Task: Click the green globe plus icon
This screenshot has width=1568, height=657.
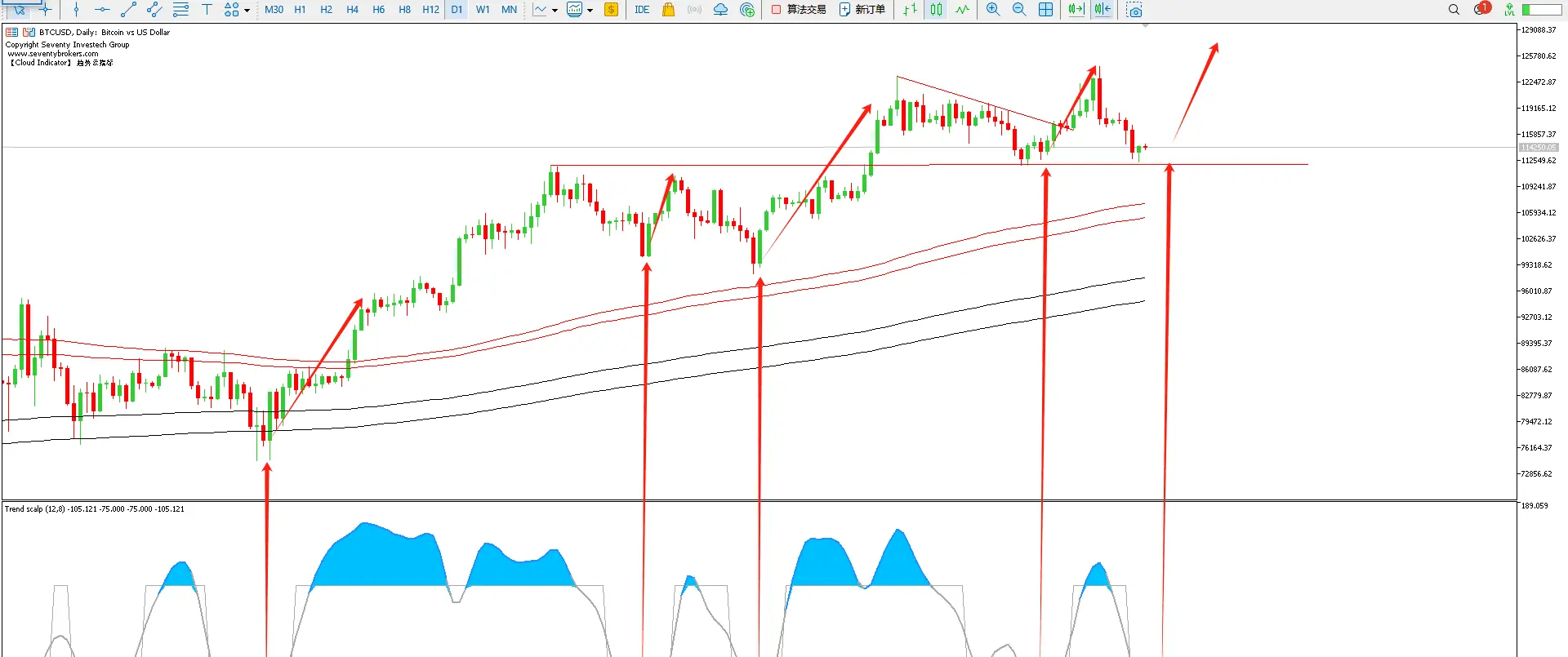Action: [746, 10]
